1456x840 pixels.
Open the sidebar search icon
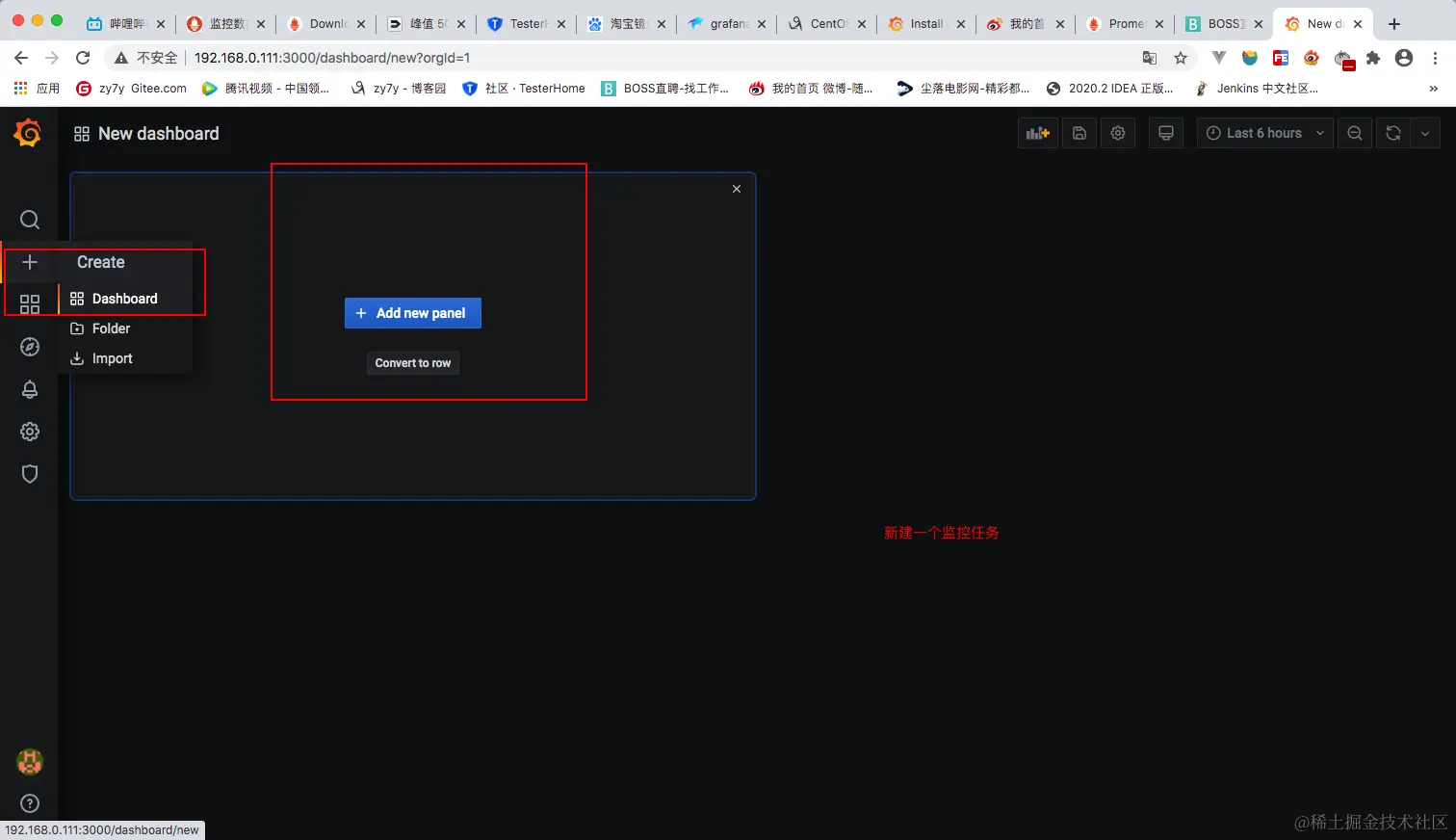(x=29, y=220)
